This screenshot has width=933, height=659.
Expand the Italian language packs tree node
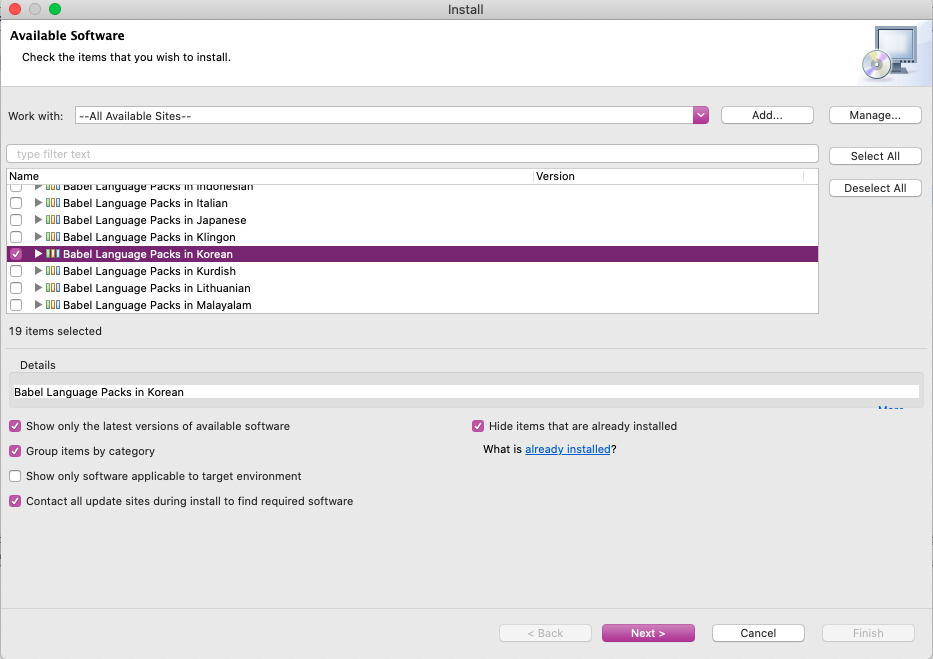pos(38,203)
